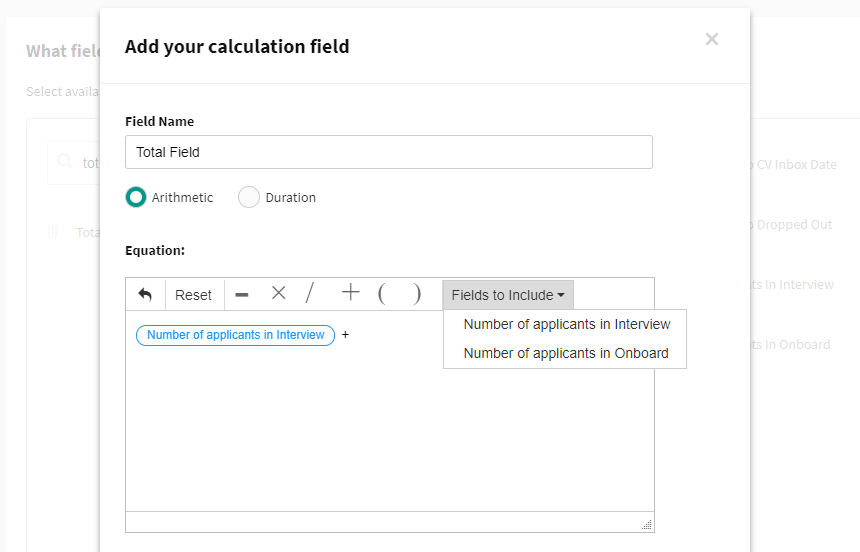Click the In Interview field in background
This screenshot has width=860, height=552.
tap(792, 284)
